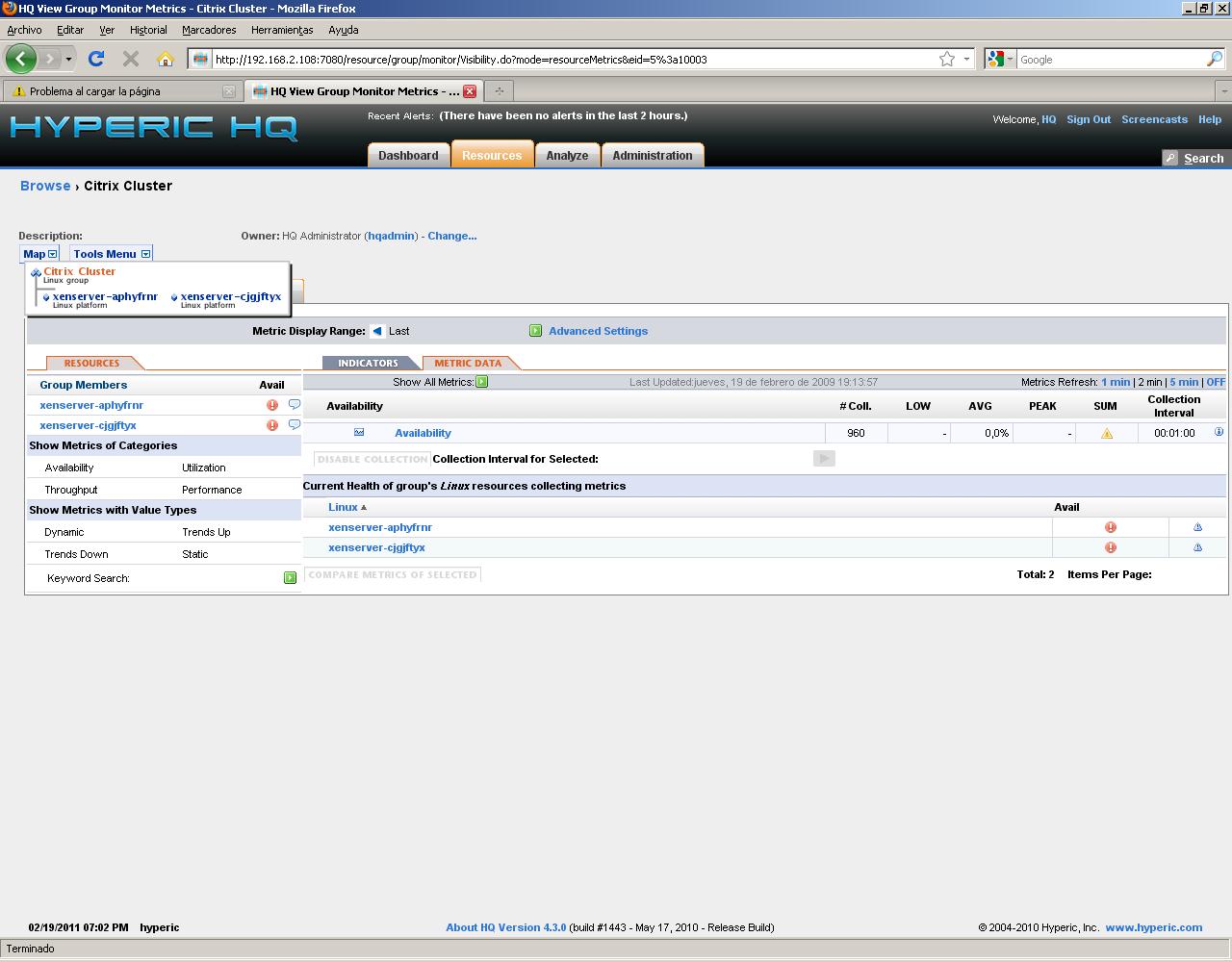Screen dimensions: 1232x962
Task: Click red availability icon for xenserver-aphyfrnr member
Action: [x=272, y=405]
